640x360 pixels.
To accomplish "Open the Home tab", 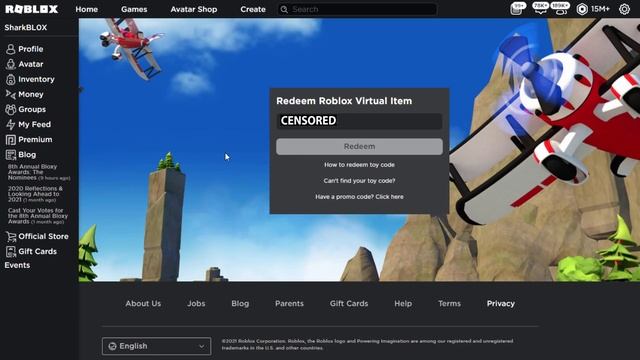I will pos(87,9).
